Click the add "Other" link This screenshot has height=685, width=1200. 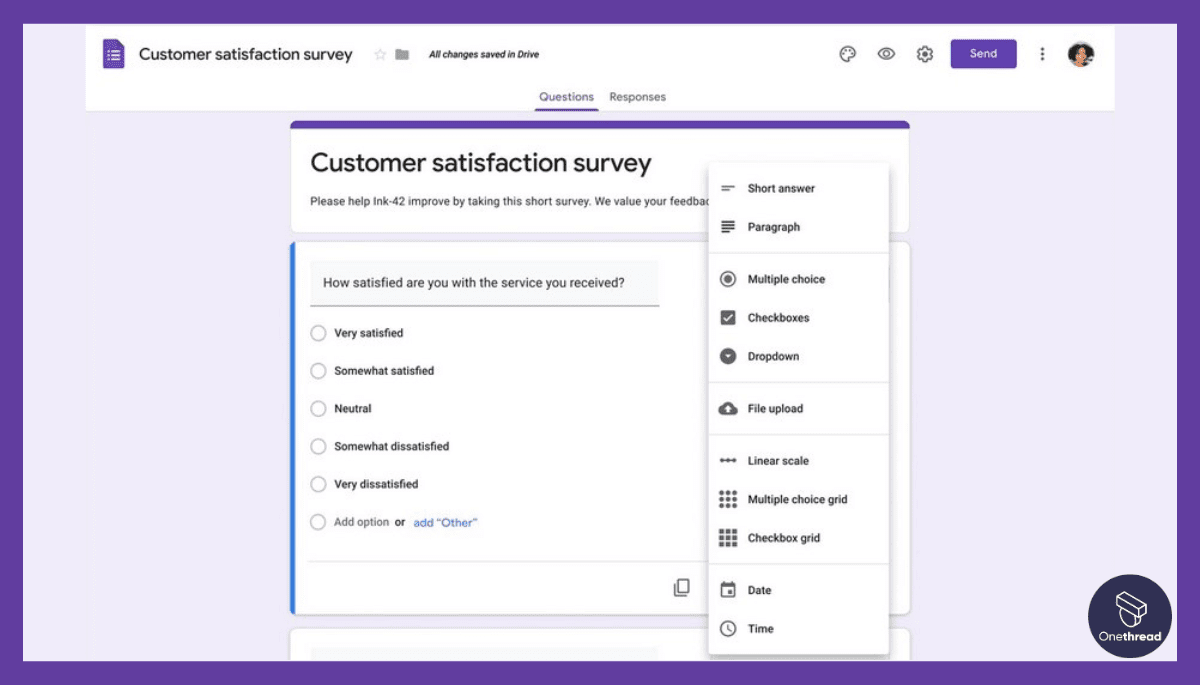pos(444,522)
